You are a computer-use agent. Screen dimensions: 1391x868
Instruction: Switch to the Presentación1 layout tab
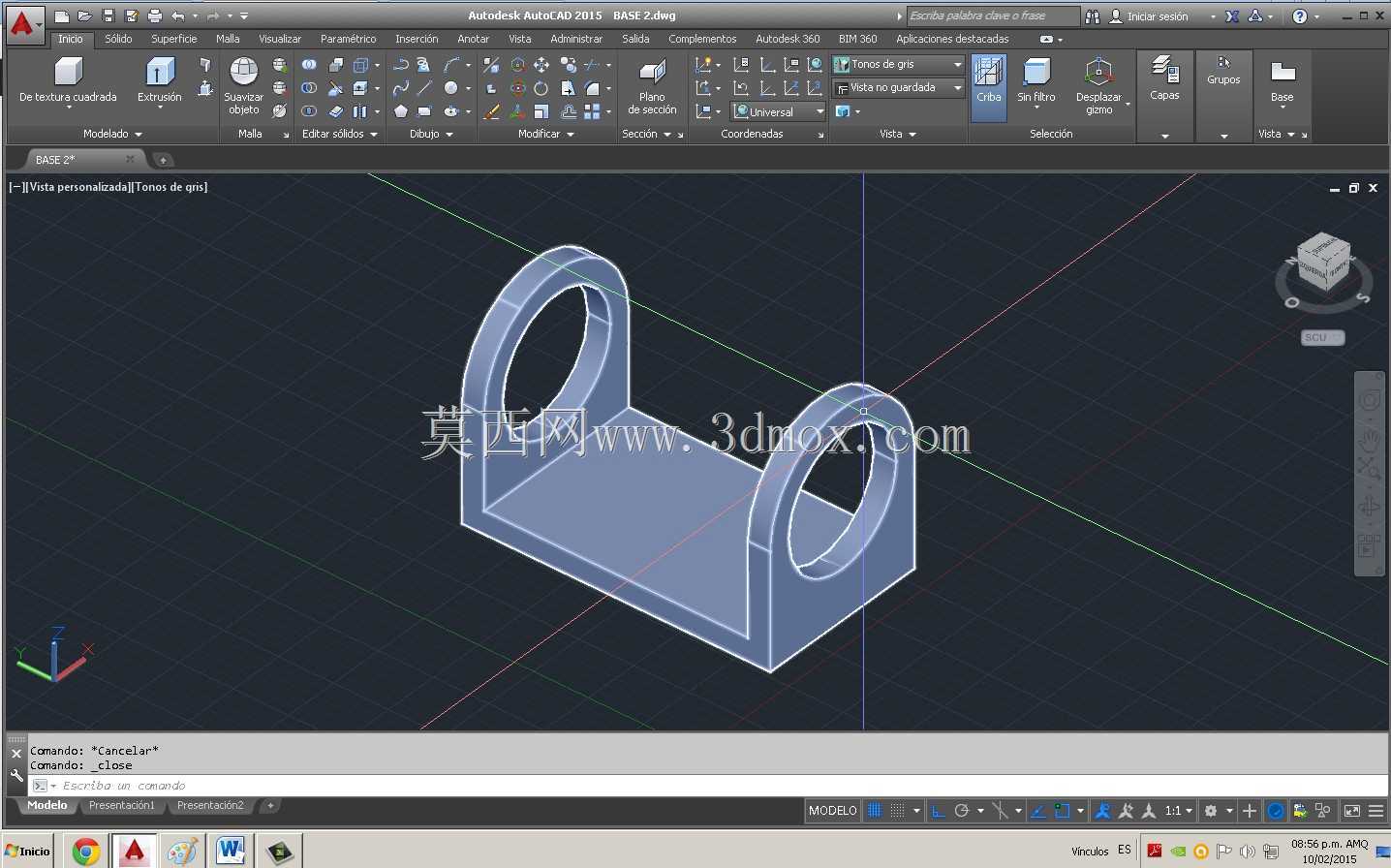pos(121,806)
